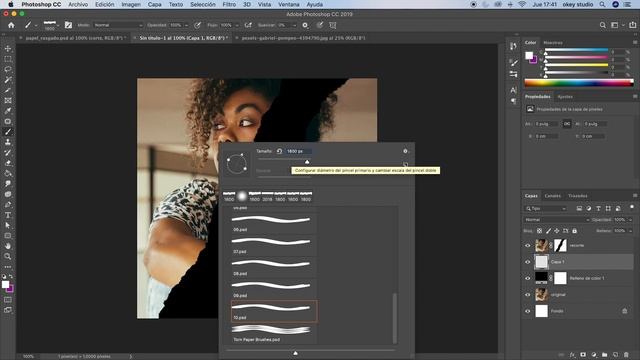Open brush settings panel icon in options bar

click(68, 25)
